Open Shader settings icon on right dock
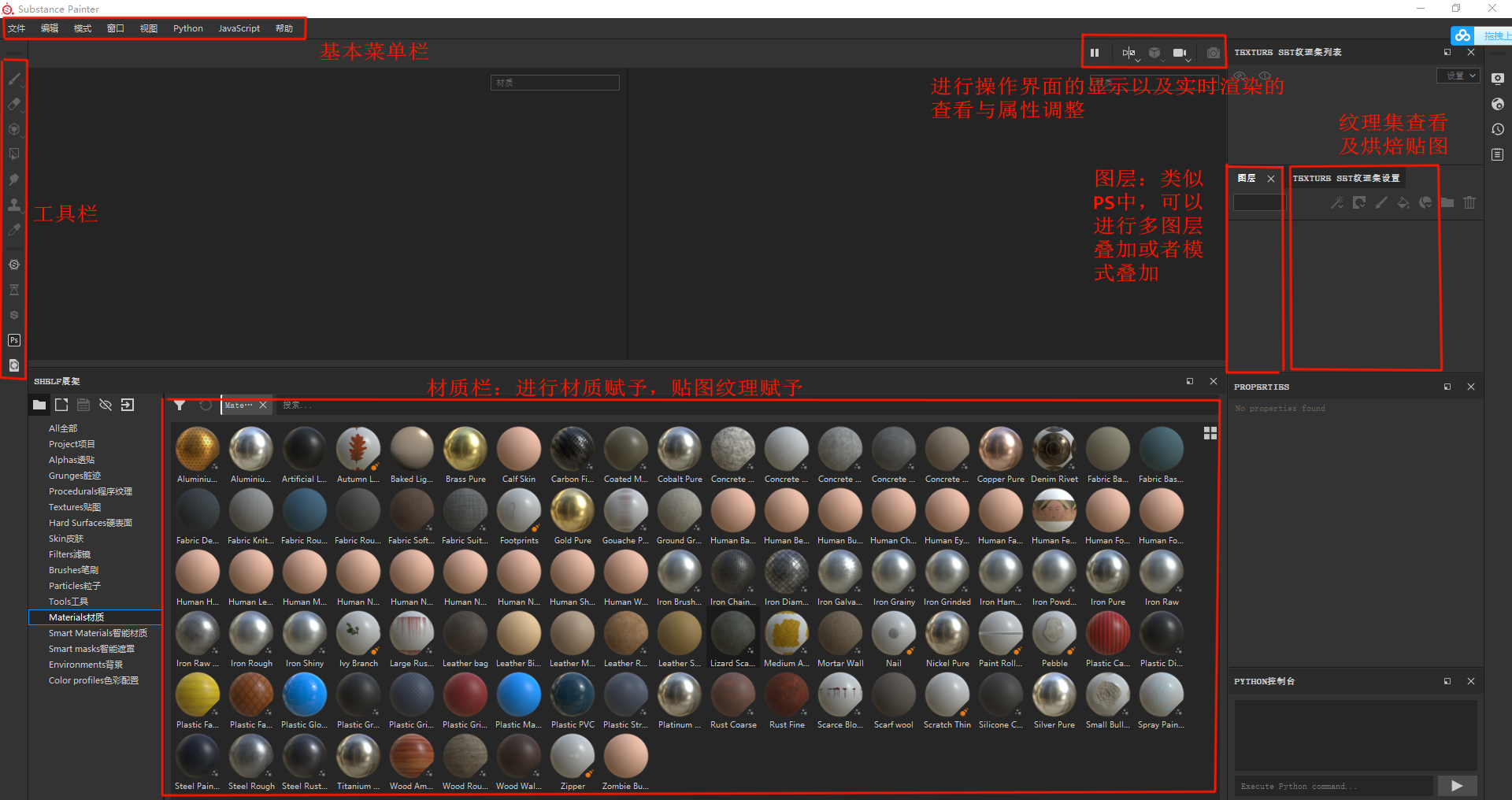1512x800 pixels. coord(1498,104)
